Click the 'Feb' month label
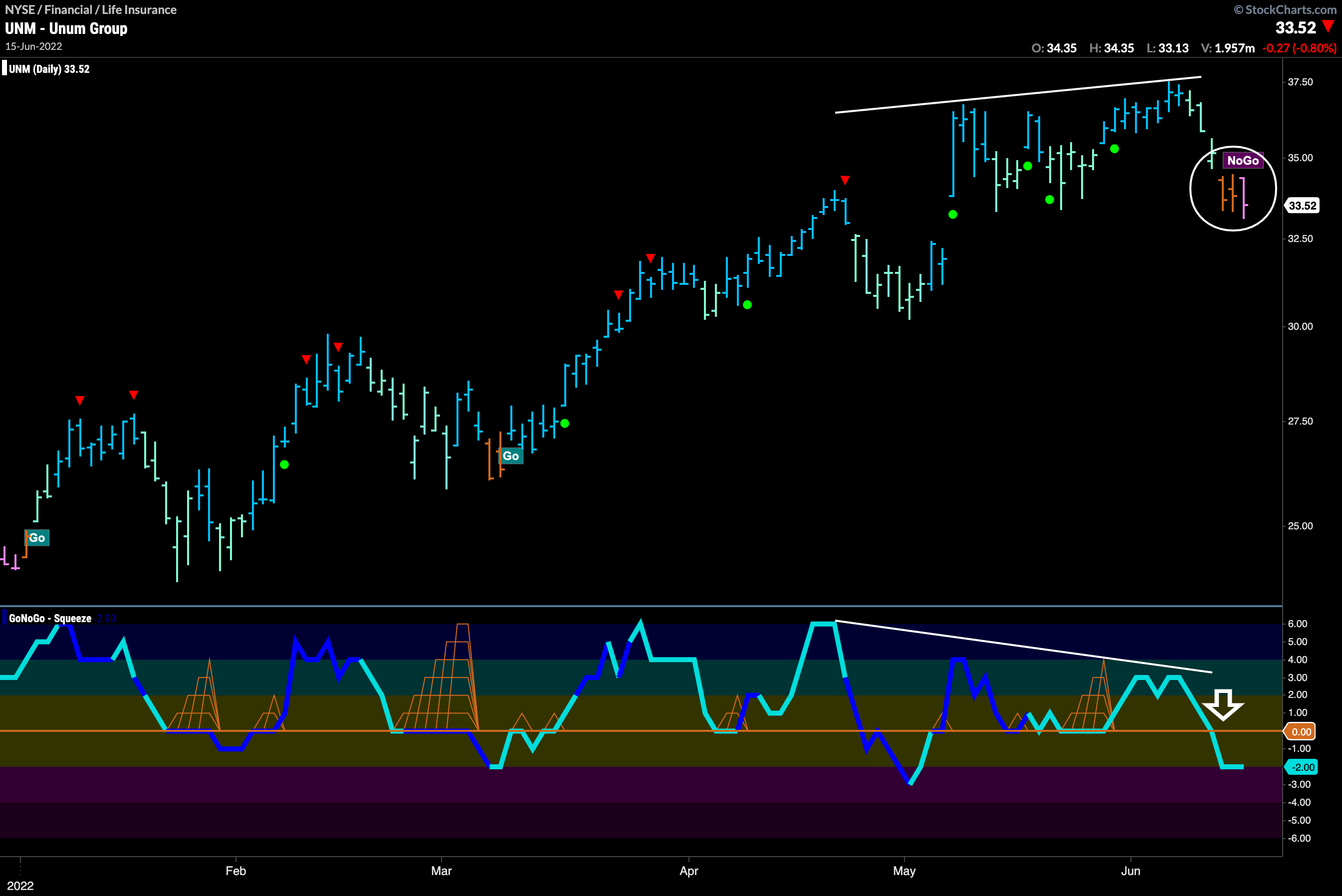 pos(235,871)
